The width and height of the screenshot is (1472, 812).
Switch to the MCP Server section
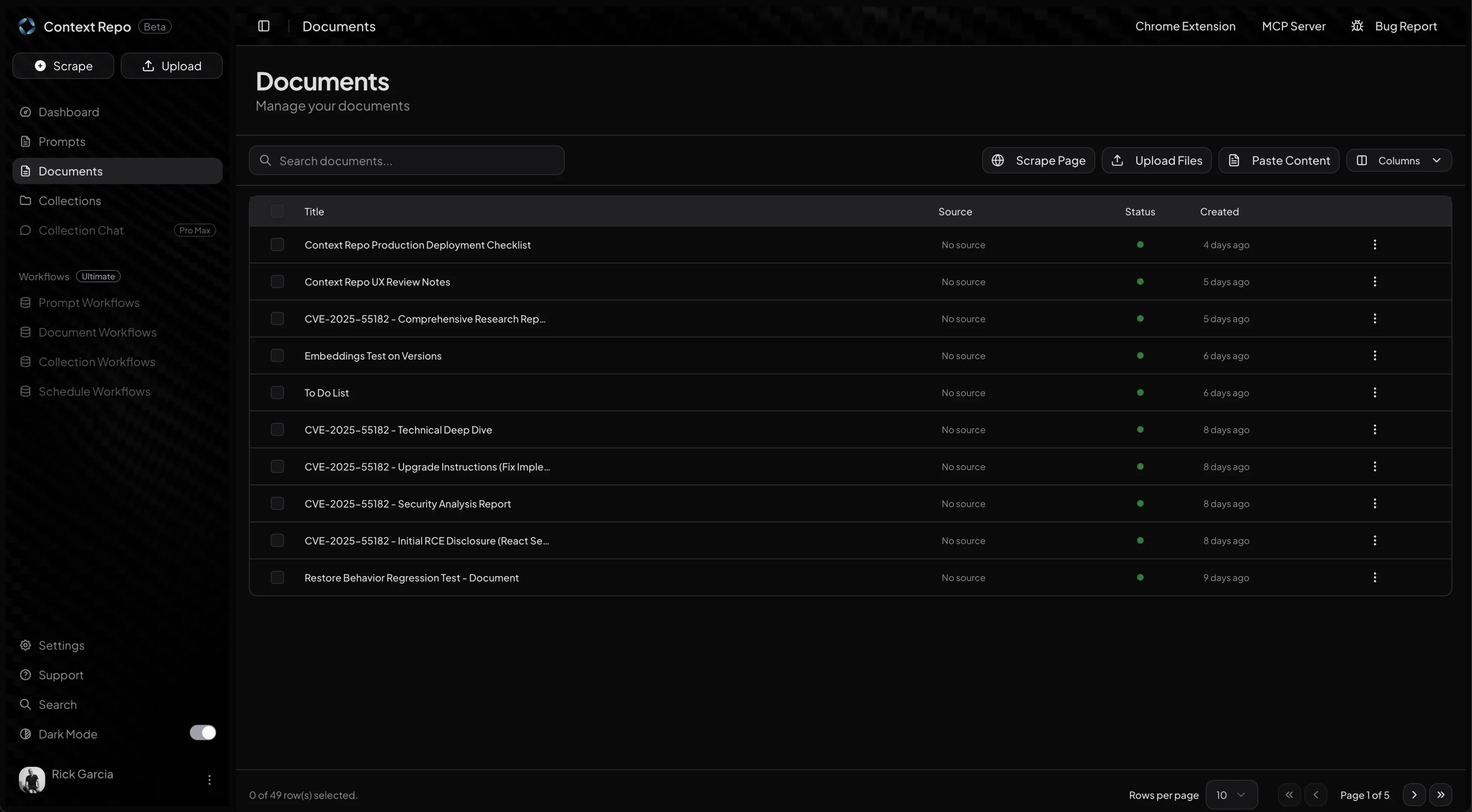pos(1294,26)
